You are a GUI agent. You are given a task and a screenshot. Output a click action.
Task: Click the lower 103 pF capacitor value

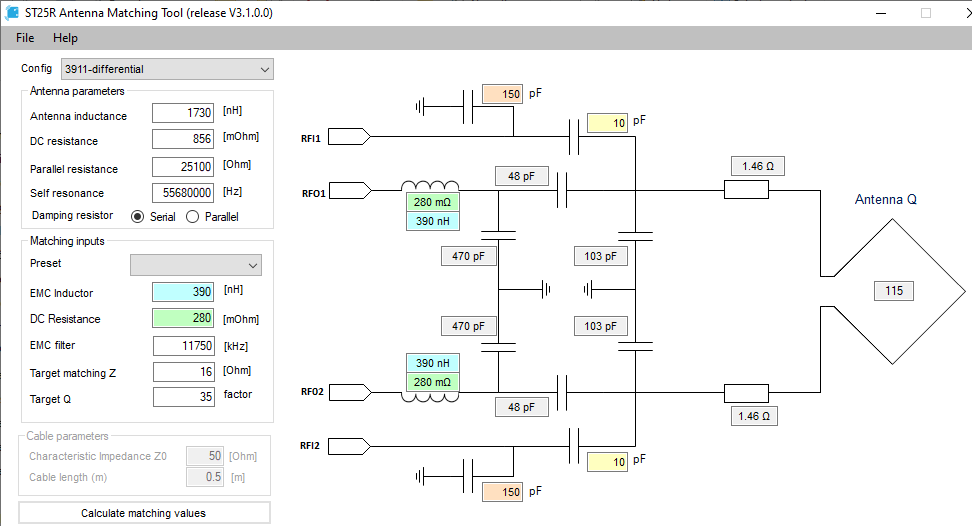pos(601,326)
